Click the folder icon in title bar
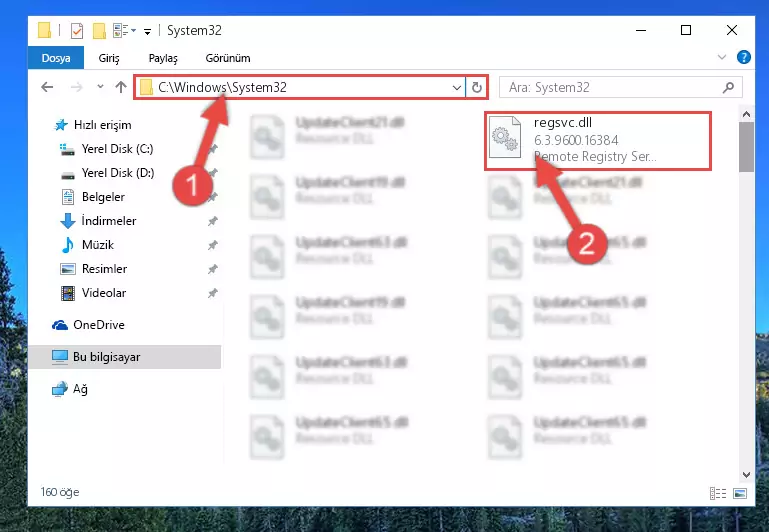Image resolution: width=769 pixels, height=532 pixels. click(45, 30)
